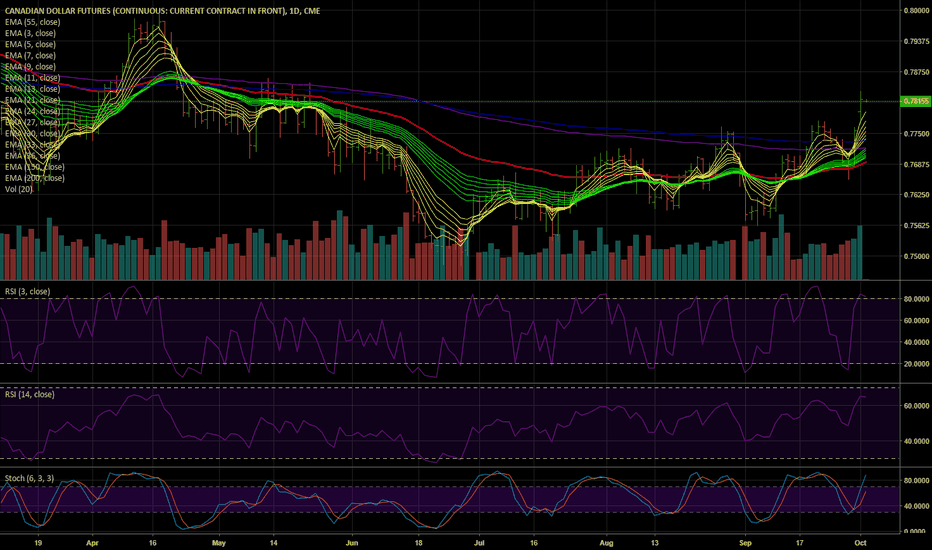Select the EMA (11, close) legend entry
The image size is (932, 550).
point(33,78)
